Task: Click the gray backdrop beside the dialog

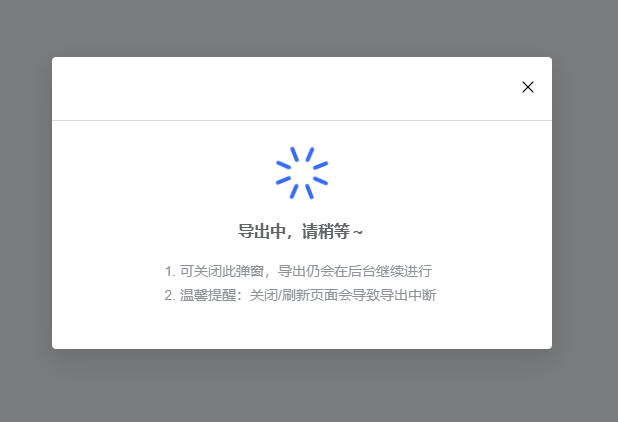Action: 26,203
